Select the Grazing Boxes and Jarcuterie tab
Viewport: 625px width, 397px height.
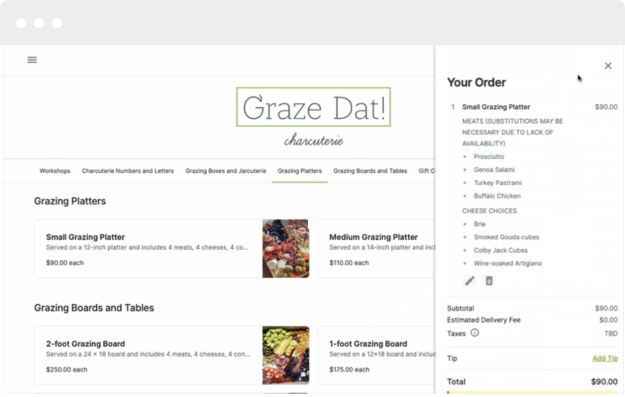pyautogui.click(x=226, y=171)
